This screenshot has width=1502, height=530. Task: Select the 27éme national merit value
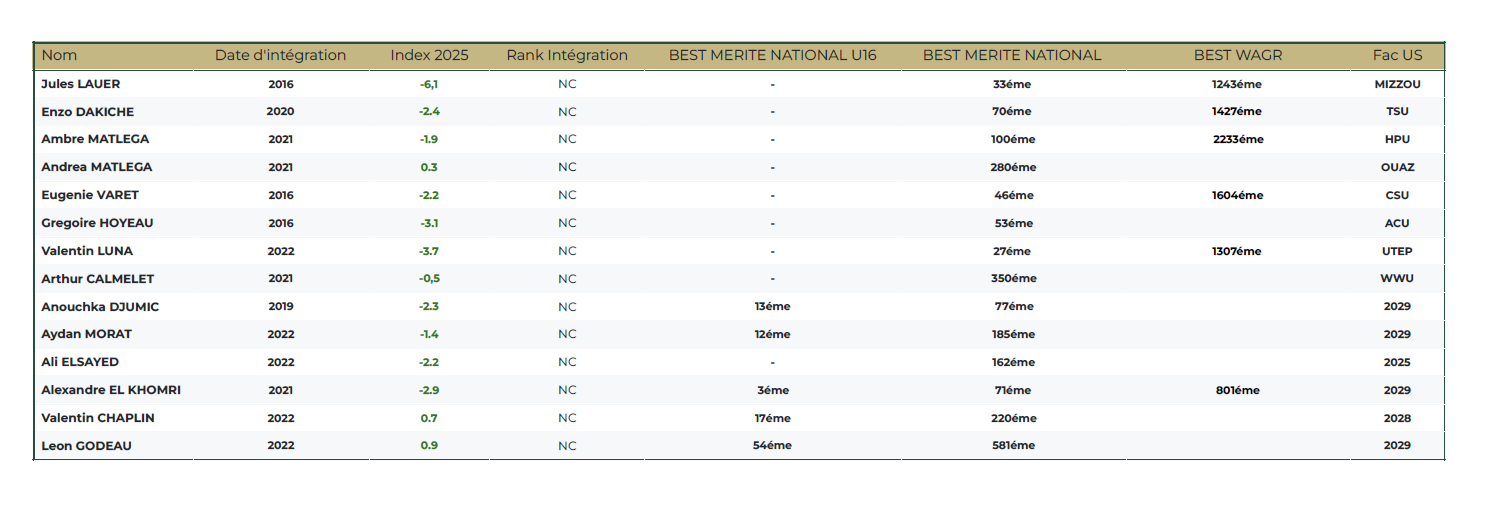pyautogui.click(x=1012, y=251)
